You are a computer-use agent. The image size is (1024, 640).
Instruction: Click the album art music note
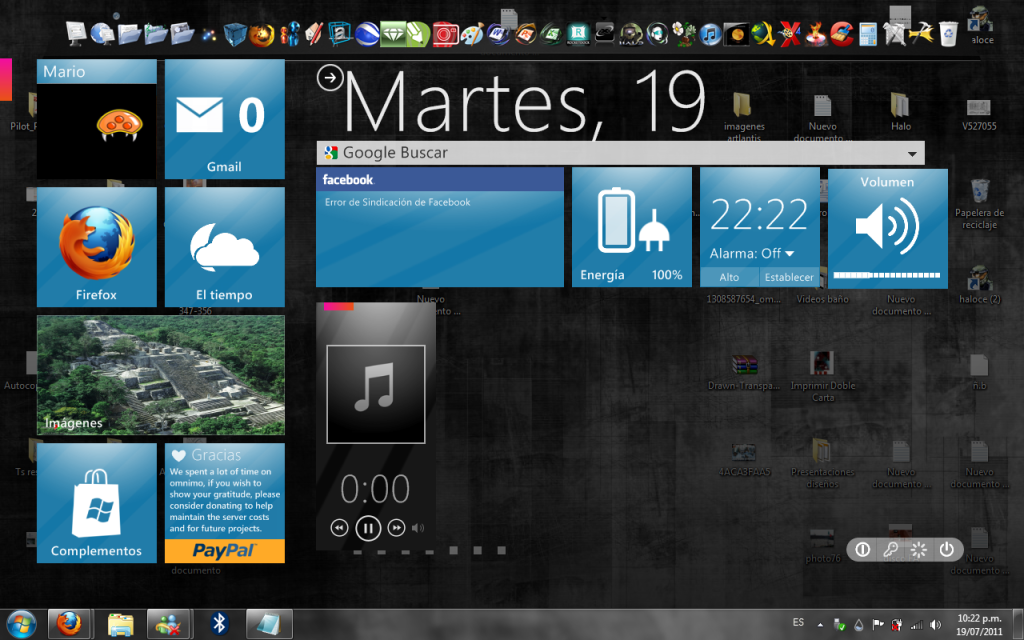tap(376, 394)
